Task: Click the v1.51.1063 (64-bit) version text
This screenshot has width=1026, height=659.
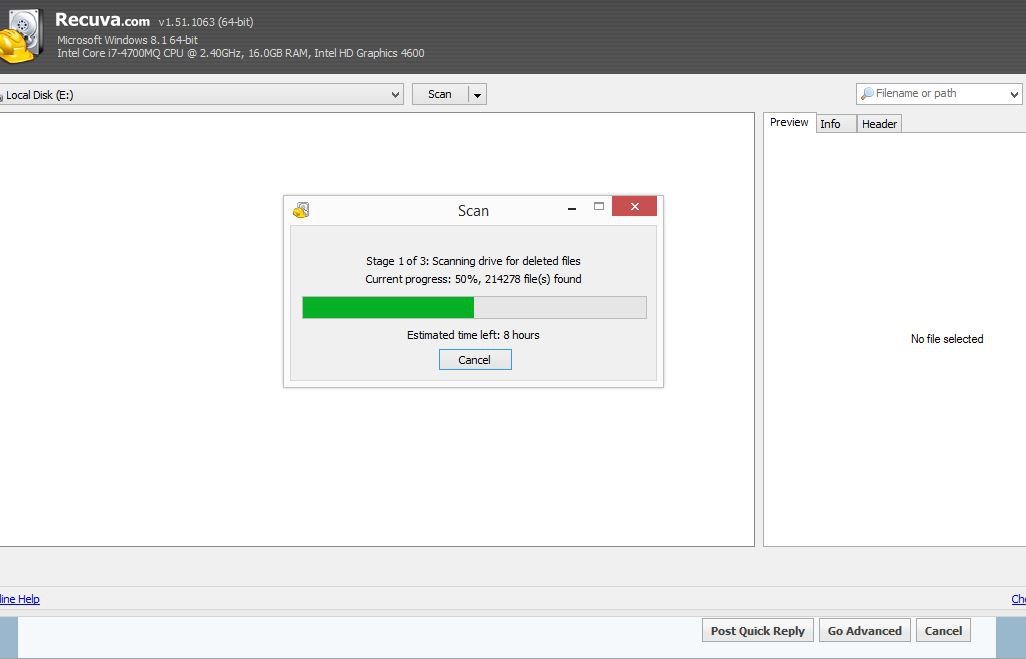Action: [x=205, y=22]
